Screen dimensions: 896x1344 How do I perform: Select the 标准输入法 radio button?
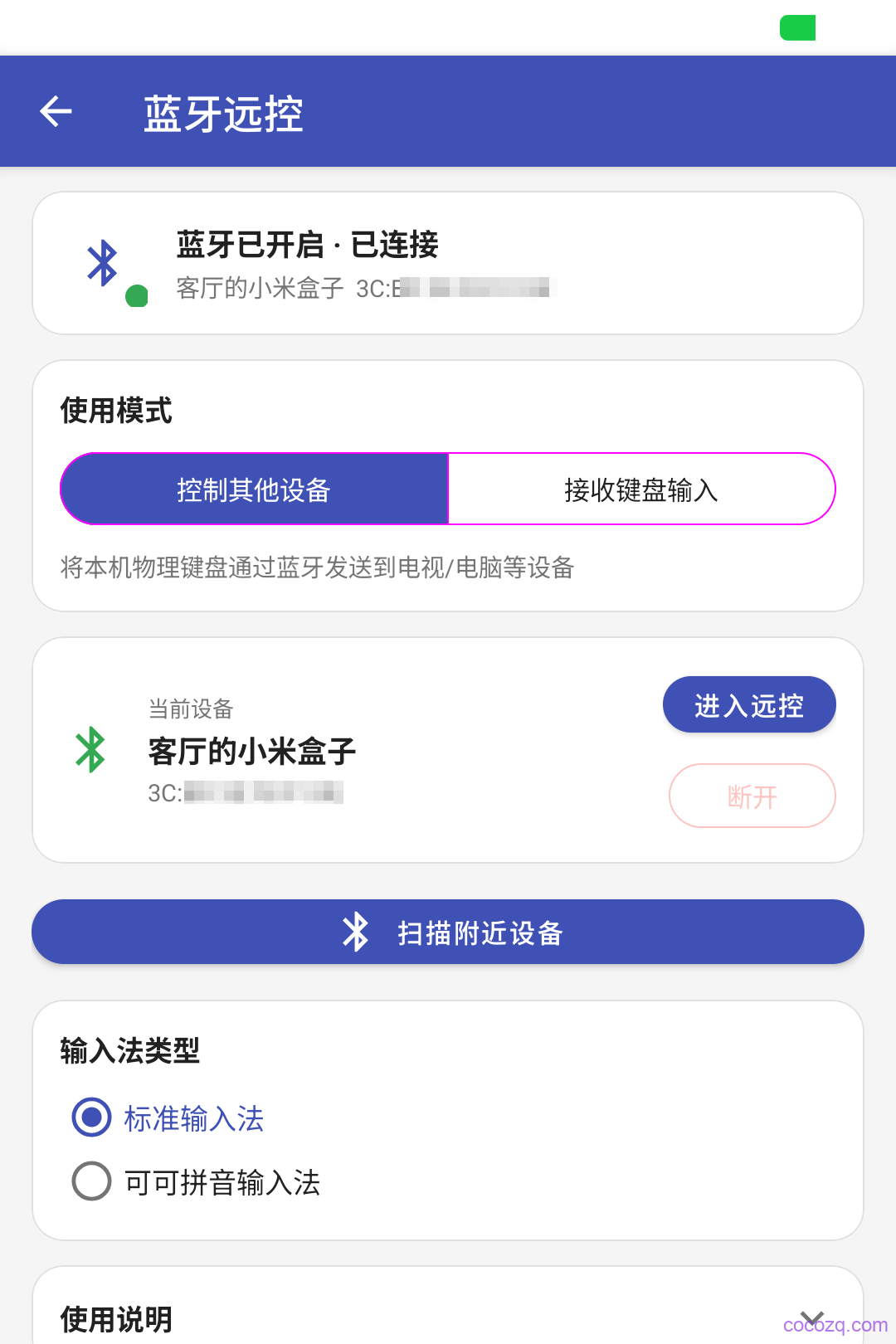pos(92,1118)
